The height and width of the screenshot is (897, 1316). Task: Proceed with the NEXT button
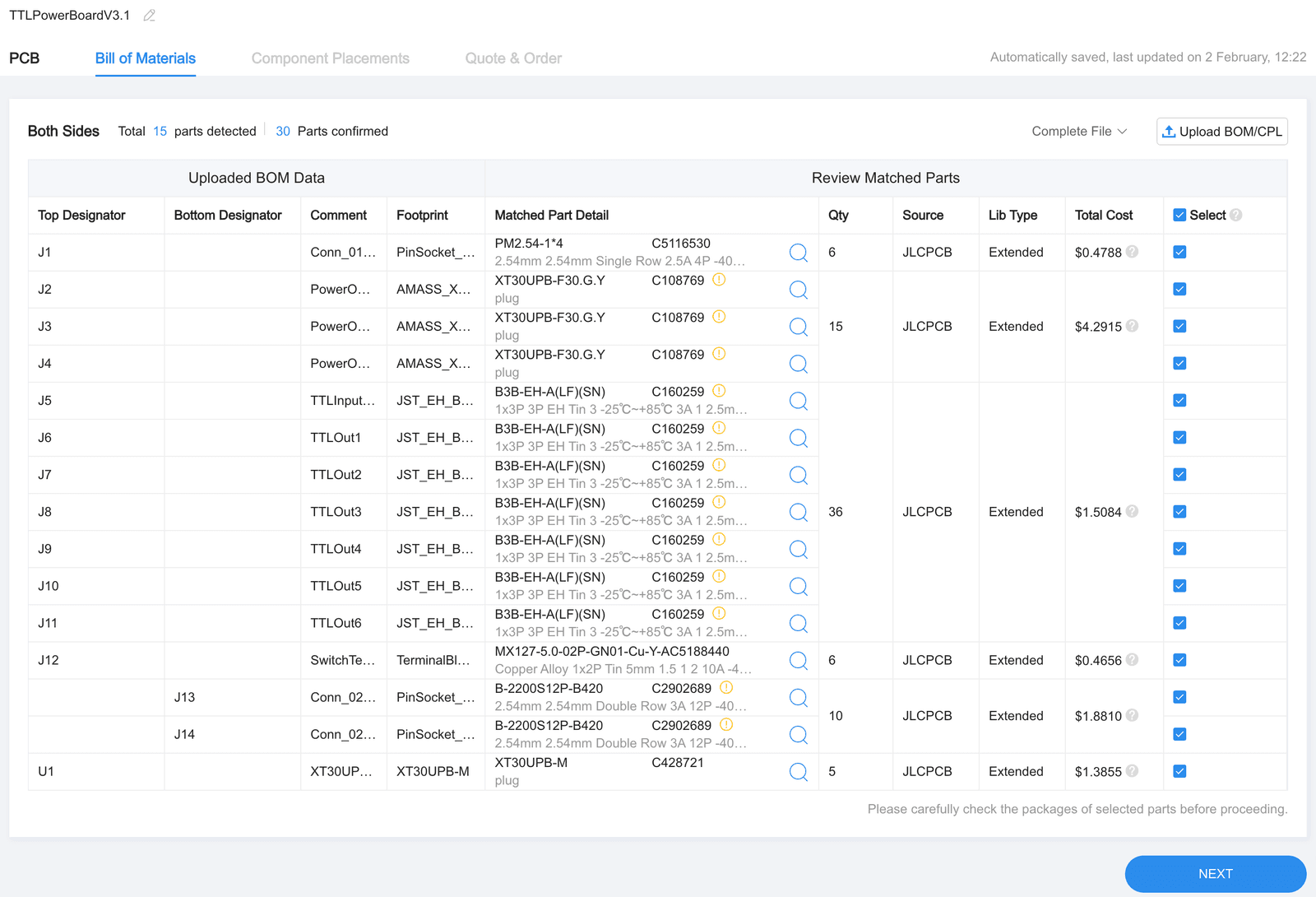(x=1216, y=874)
